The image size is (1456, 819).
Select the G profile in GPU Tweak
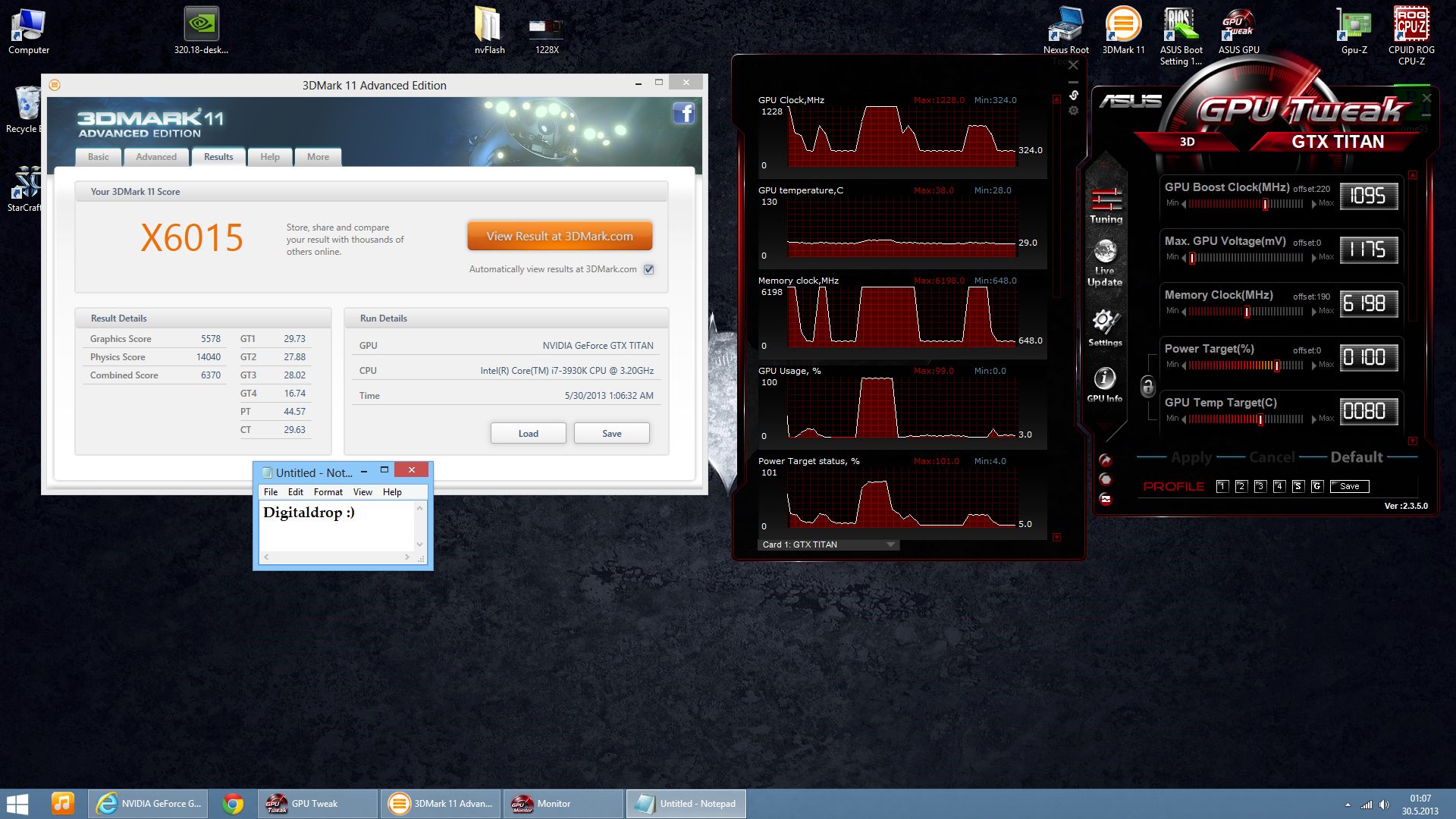tap(1316, 487)
